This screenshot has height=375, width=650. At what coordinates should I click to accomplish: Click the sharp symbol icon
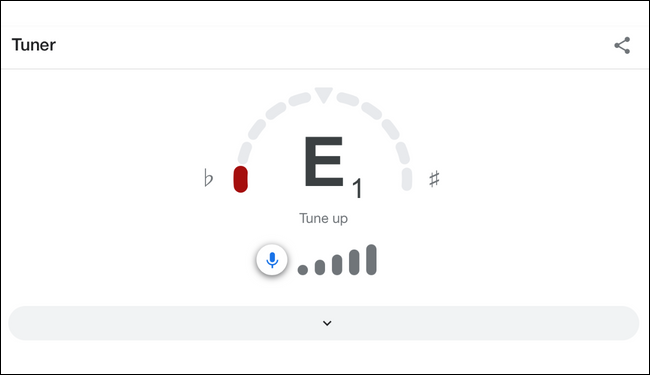point(434,179)
